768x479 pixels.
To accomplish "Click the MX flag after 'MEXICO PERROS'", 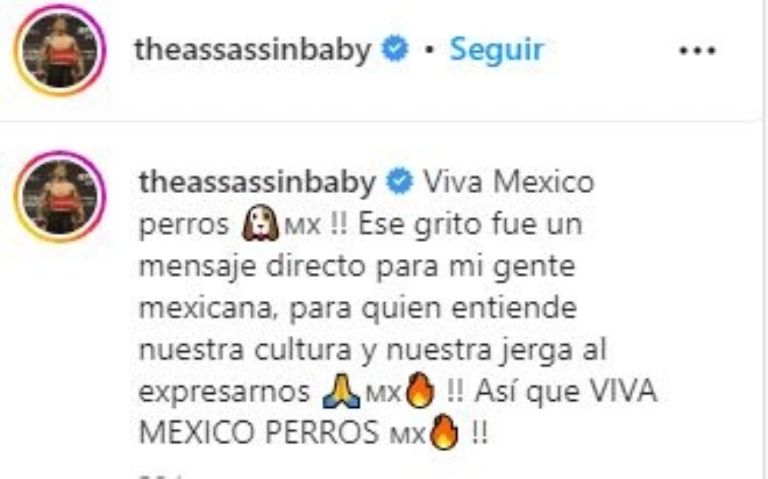I will pos(407,435).
